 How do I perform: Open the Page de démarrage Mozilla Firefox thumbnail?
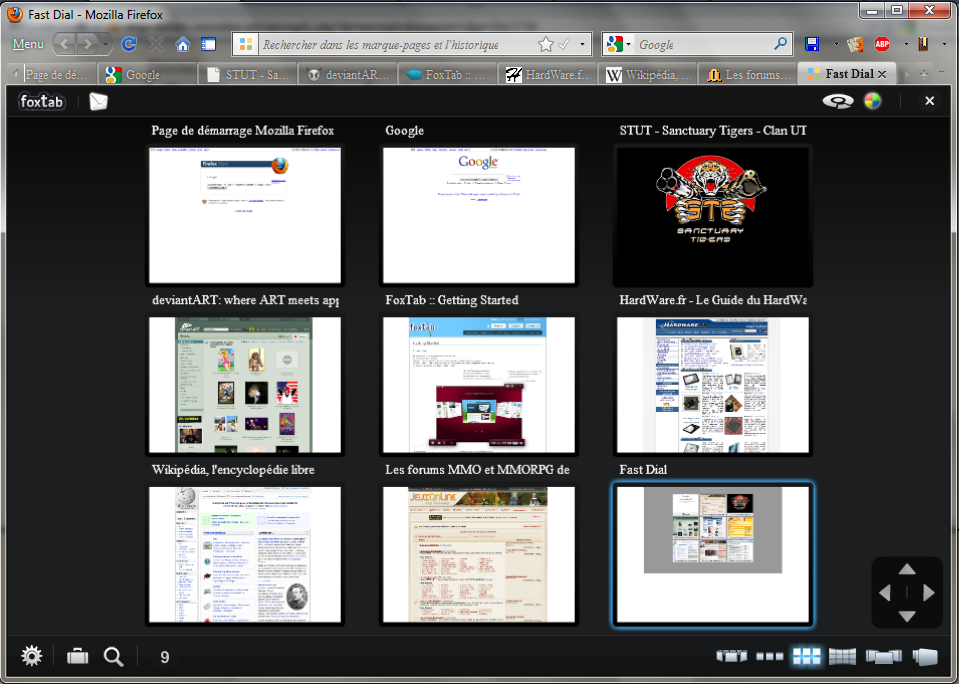click(245, 215)
